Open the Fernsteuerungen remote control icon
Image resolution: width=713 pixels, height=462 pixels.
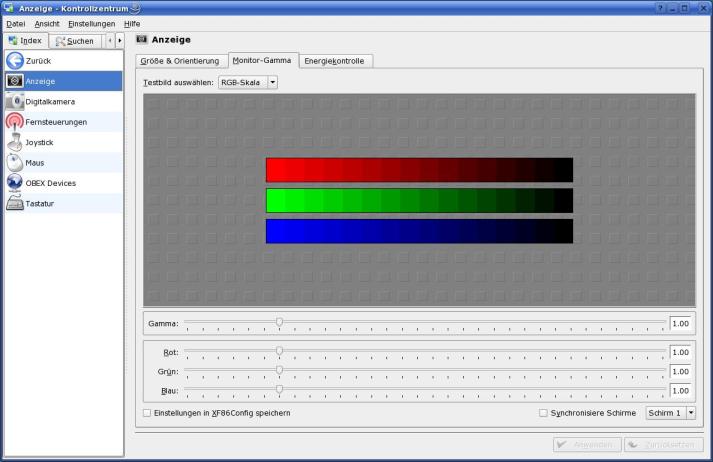[x=15, y=122]
